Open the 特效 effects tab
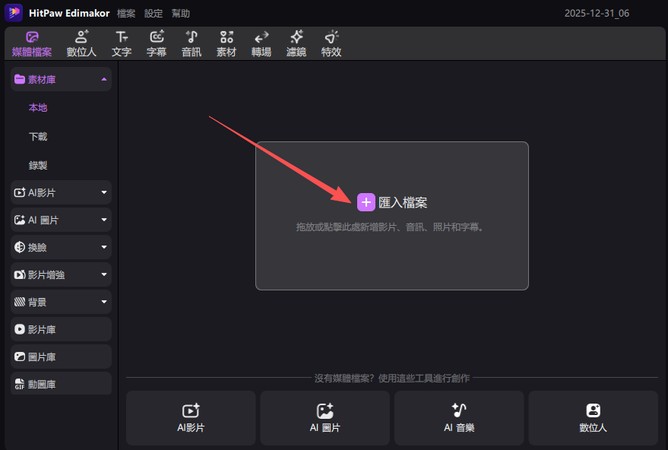668x450 pixels. 331,44
